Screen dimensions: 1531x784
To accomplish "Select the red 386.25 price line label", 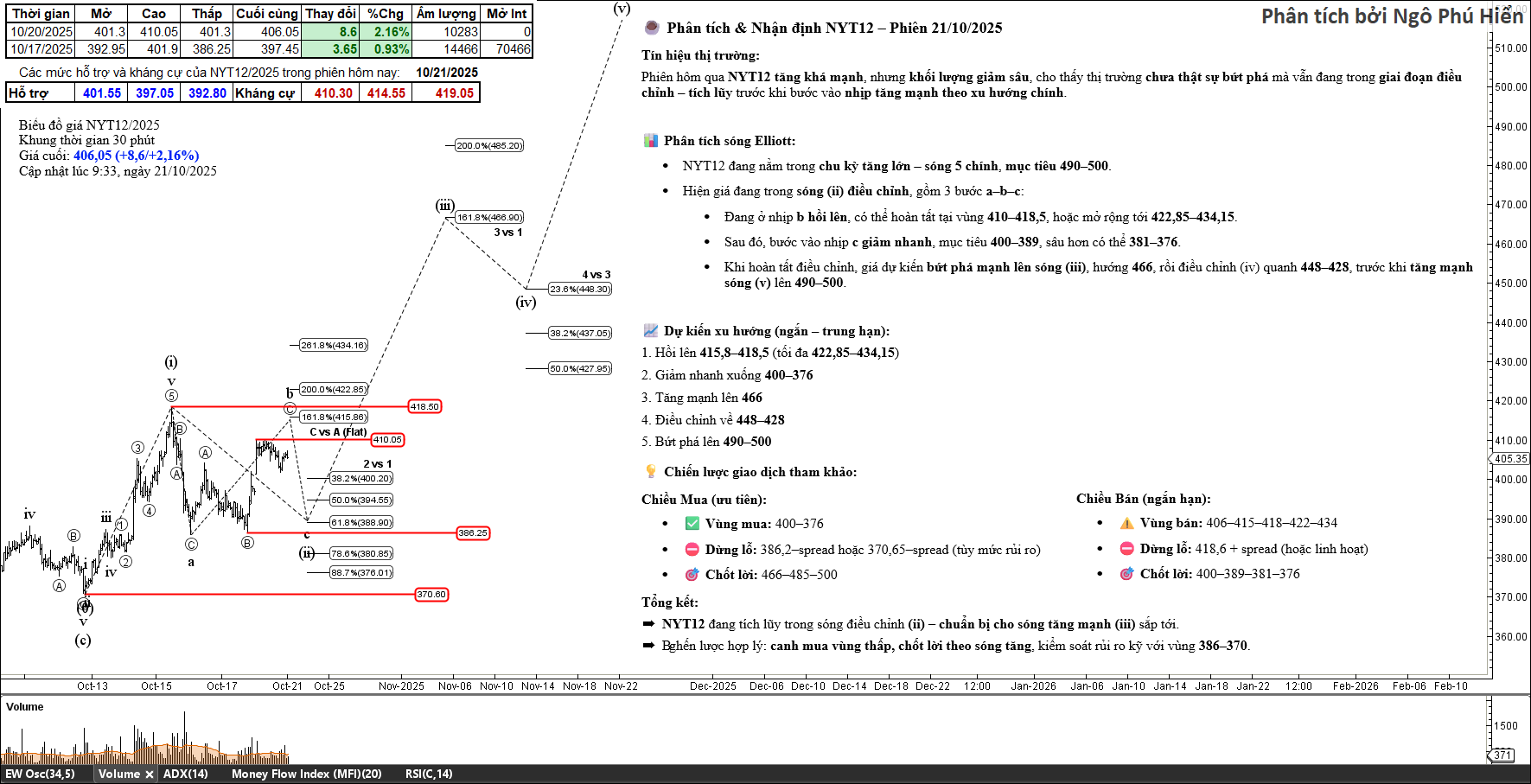I will (472, 533).
